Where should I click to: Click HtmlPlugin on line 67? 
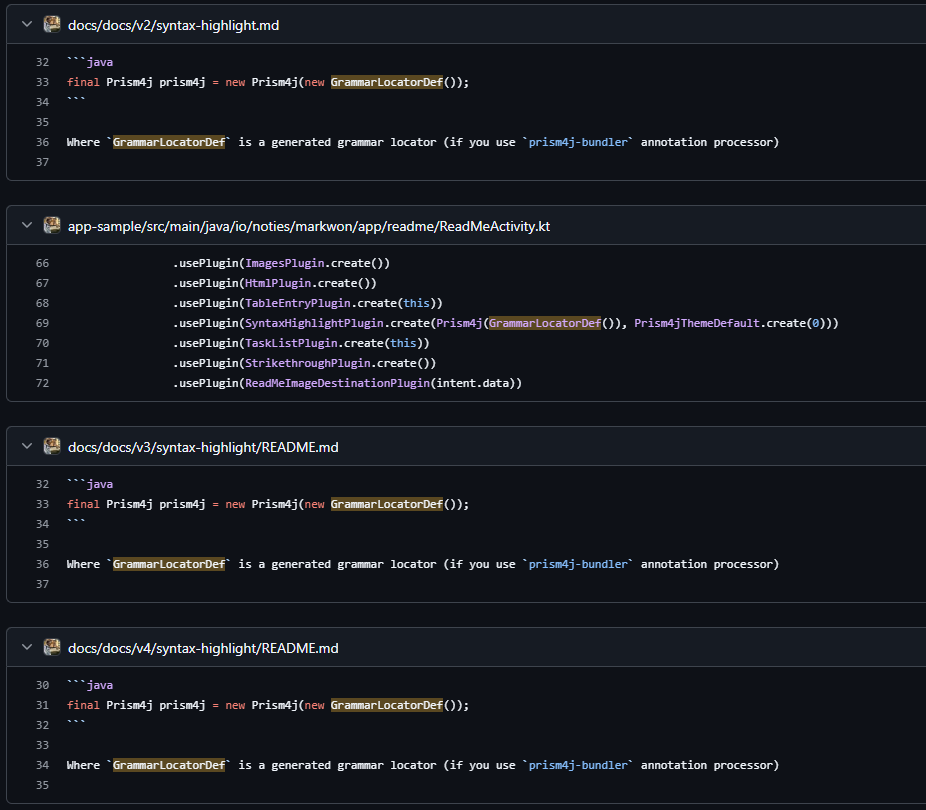click(x=278, y=283)
